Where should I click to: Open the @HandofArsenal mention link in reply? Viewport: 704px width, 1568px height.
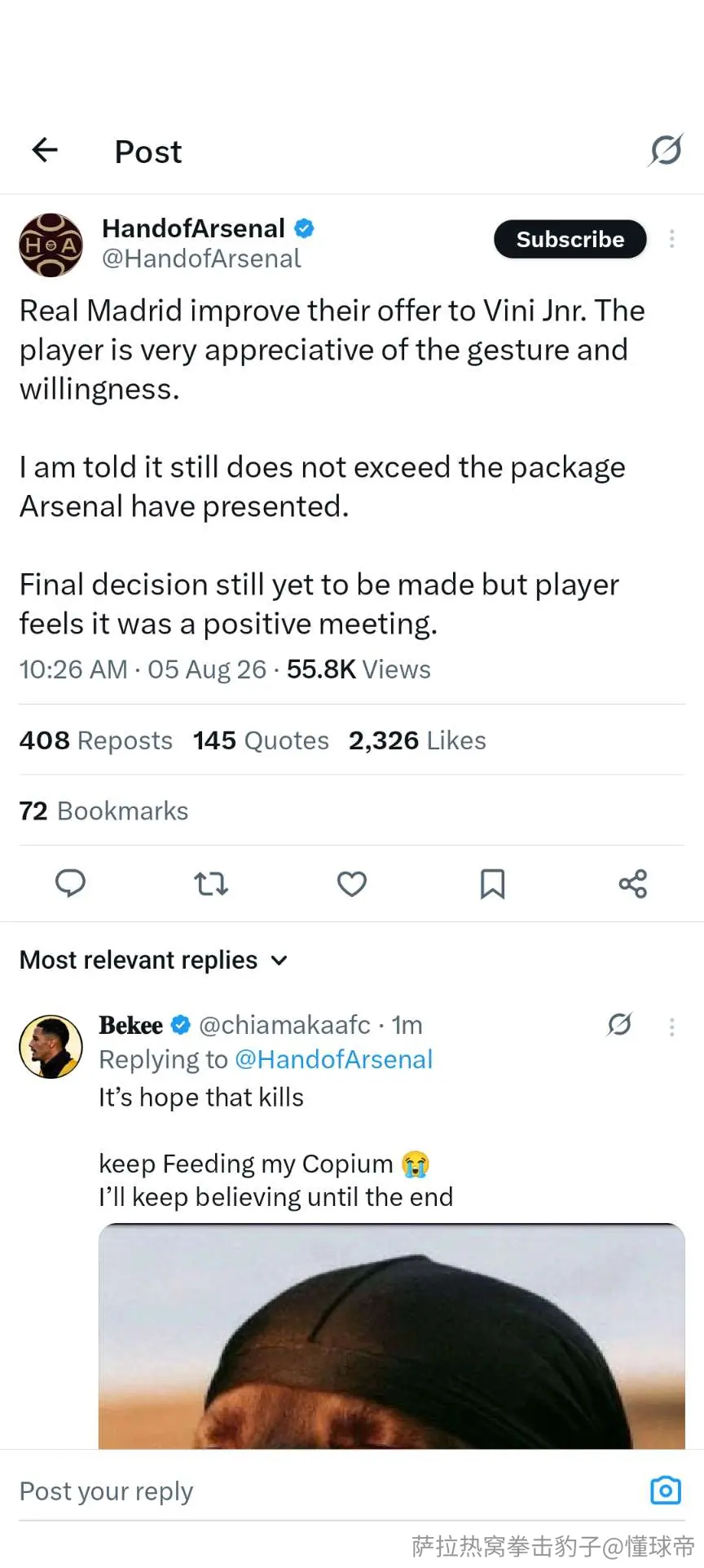tap(333, 1059)
